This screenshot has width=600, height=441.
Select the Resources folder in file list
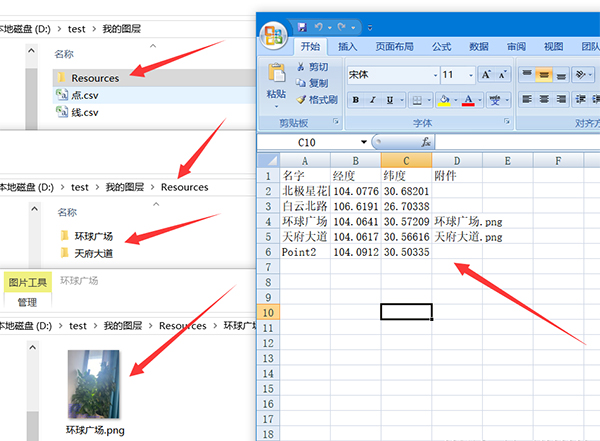(94, 77)
